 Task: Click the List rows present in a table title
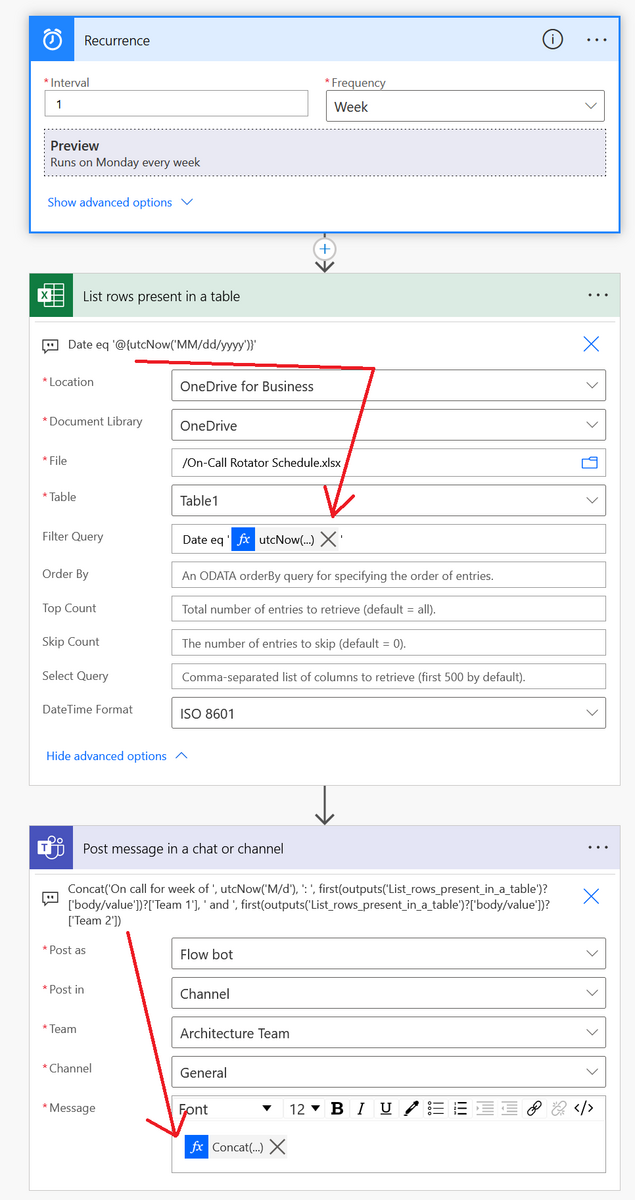coord(161,296)
